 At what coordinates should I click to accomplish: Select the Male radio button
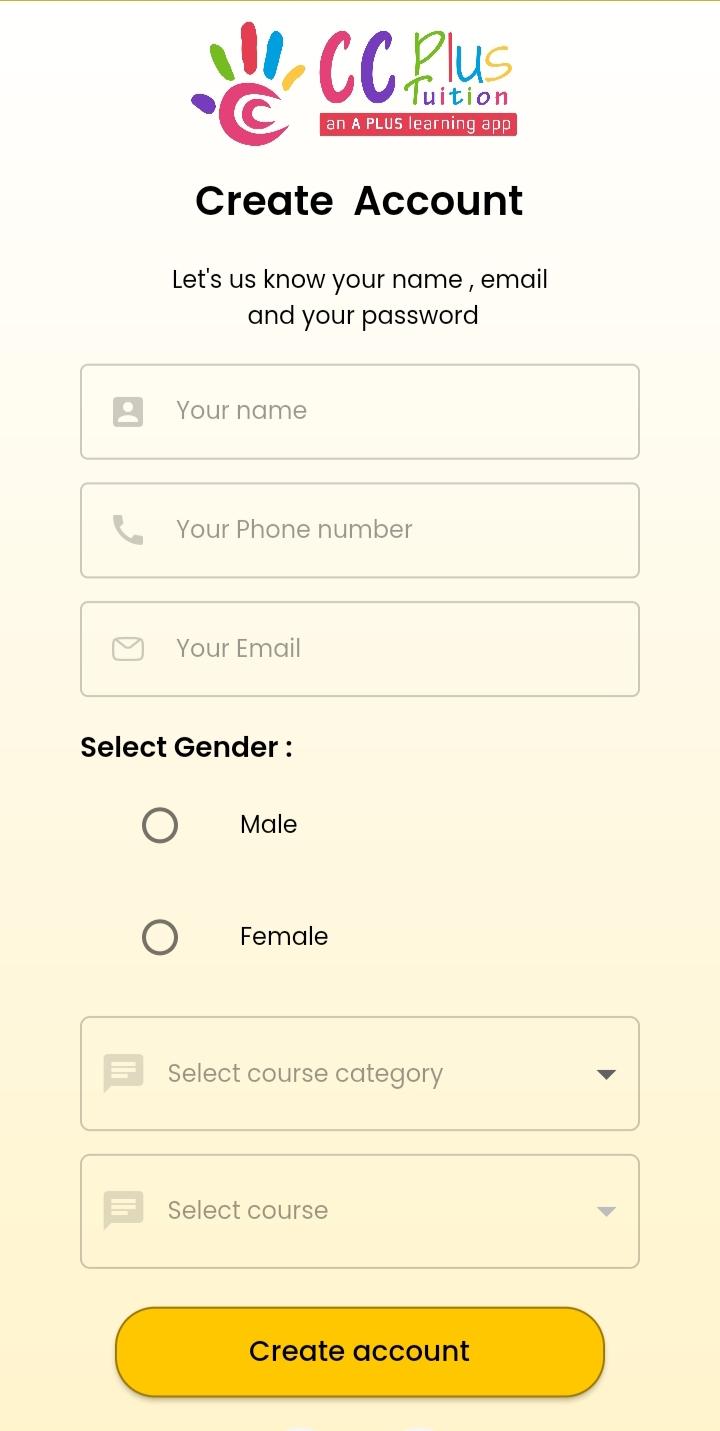(160, 825)
